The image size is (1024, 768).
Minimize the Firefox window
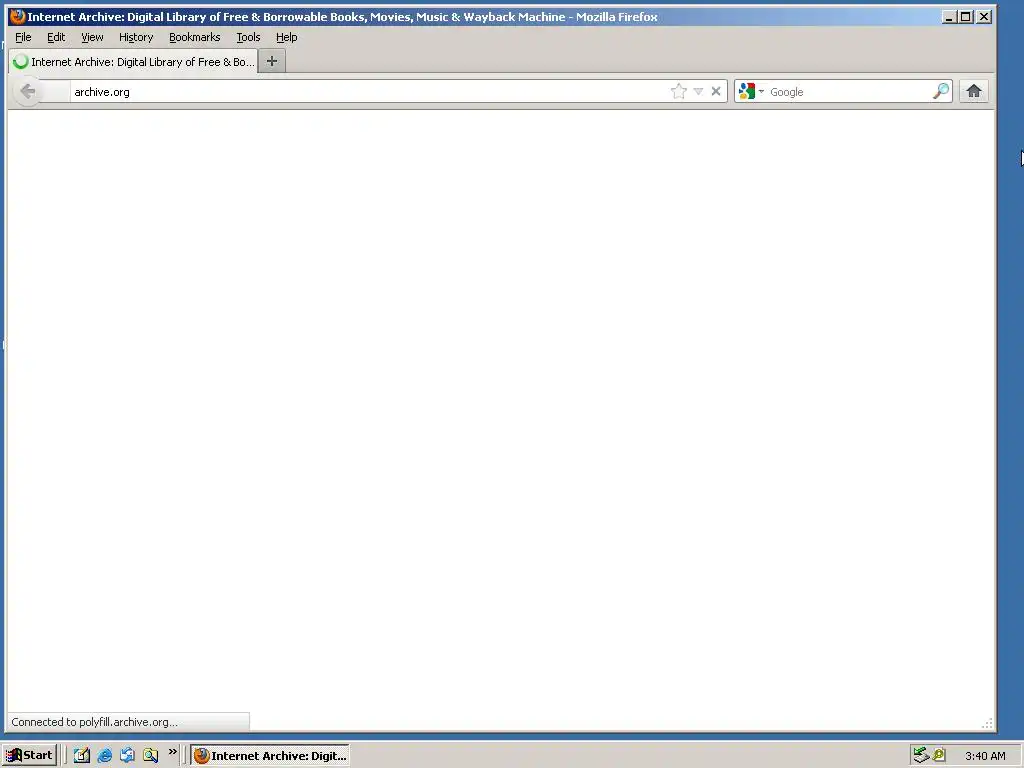point(949,16)
